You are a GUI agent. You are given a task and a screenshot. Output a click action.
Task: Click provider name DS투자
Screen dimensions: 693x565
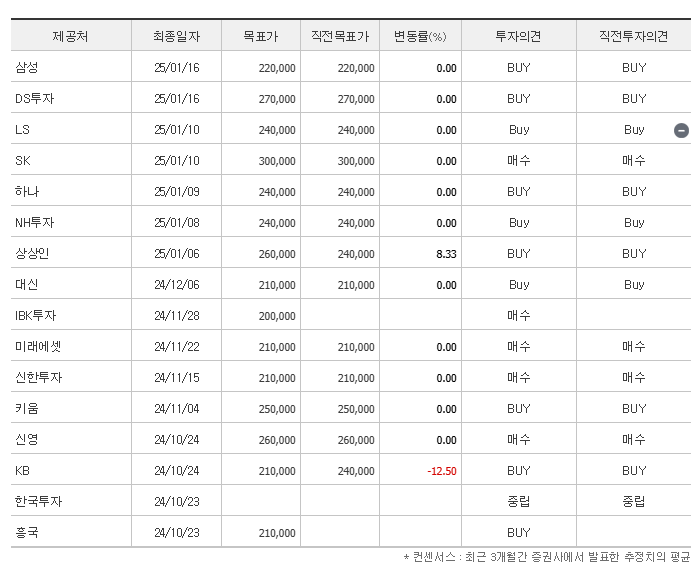click(x=34, y=99)
